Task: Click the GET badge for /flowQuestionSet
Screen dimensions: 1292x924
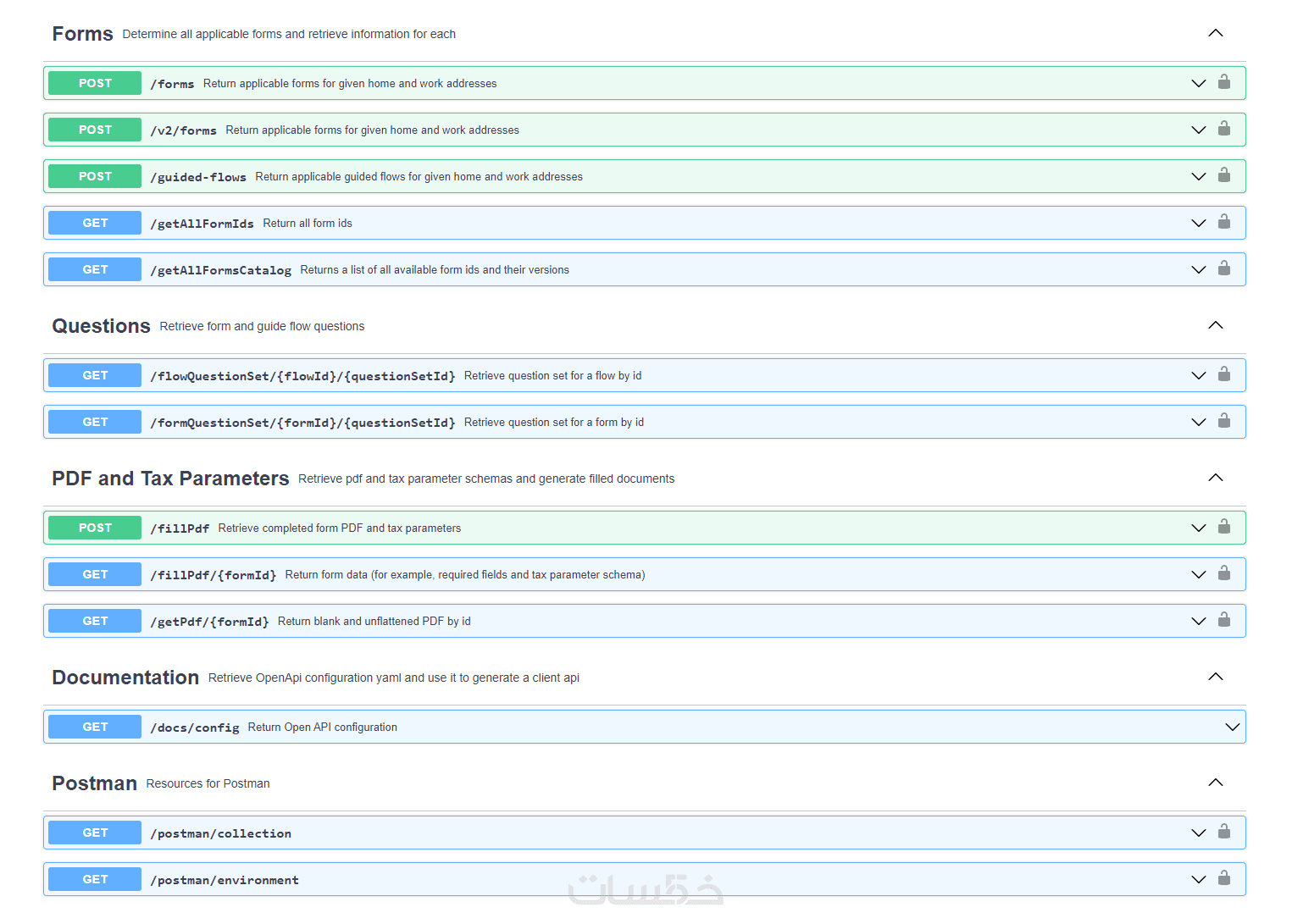Action: pyautogui.click(x=95, y=375)
